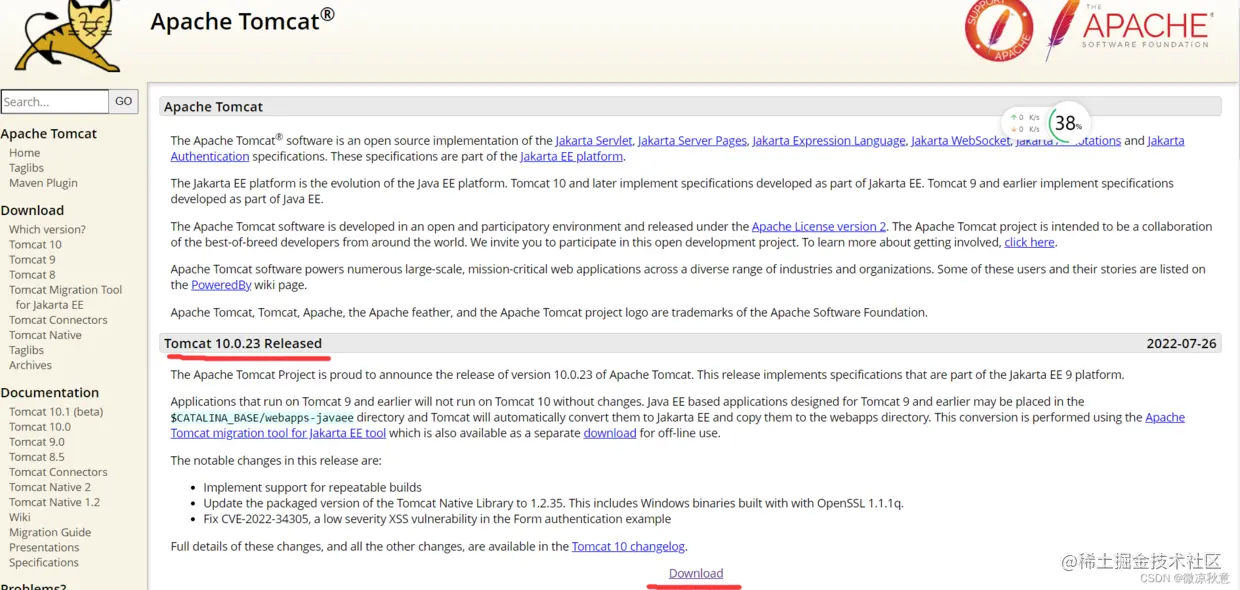Screen dimensions: 1240x590
Task: Open the Archives link
Action: tap(30, 365)
